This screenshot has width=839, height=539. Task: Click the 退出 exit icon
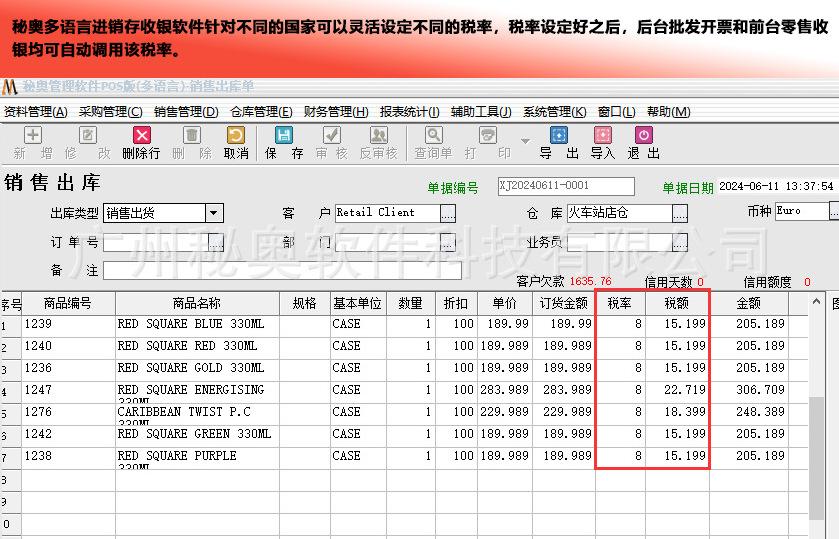[644, 135]
